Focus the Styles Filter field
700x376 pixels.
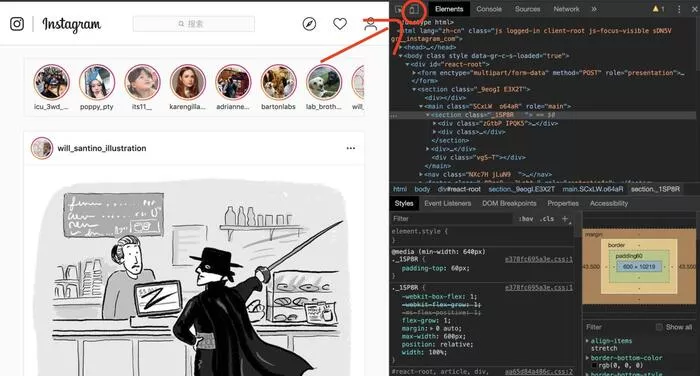[452, 219]
